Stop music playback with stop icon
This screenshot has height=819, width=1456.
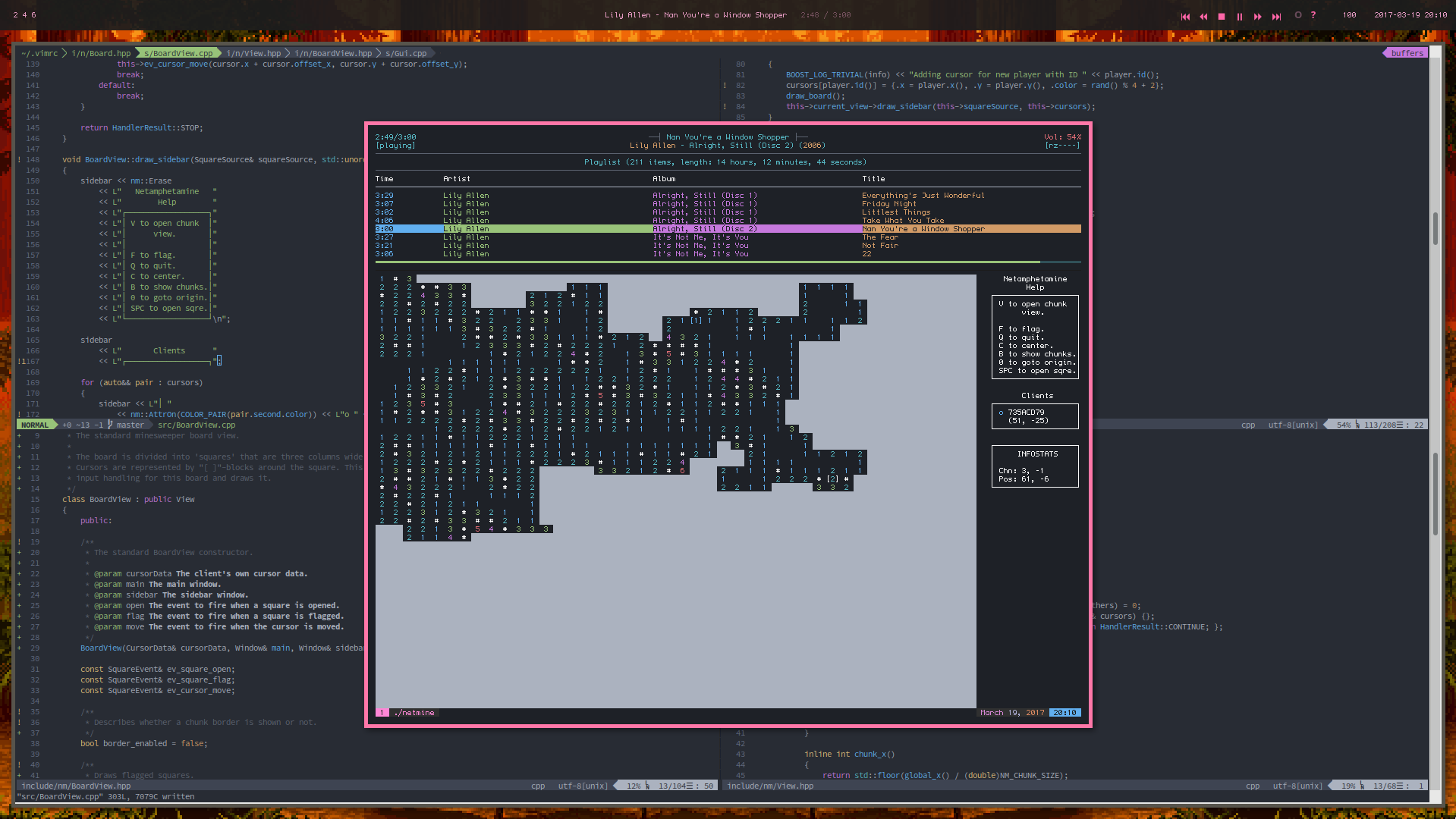pos(1222,16)
